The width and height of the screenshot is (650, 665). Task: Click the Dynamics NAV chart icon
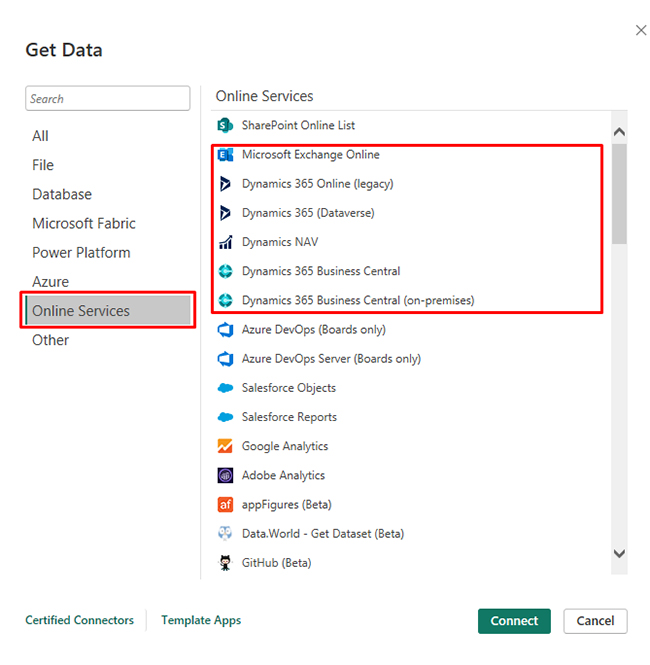pos(225,242)
